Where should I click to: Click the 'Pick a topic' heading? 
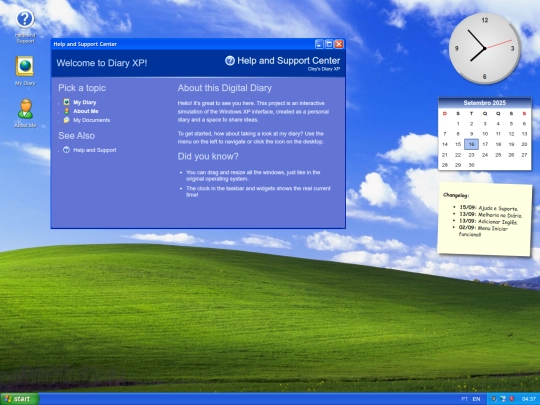pos(82,88)
